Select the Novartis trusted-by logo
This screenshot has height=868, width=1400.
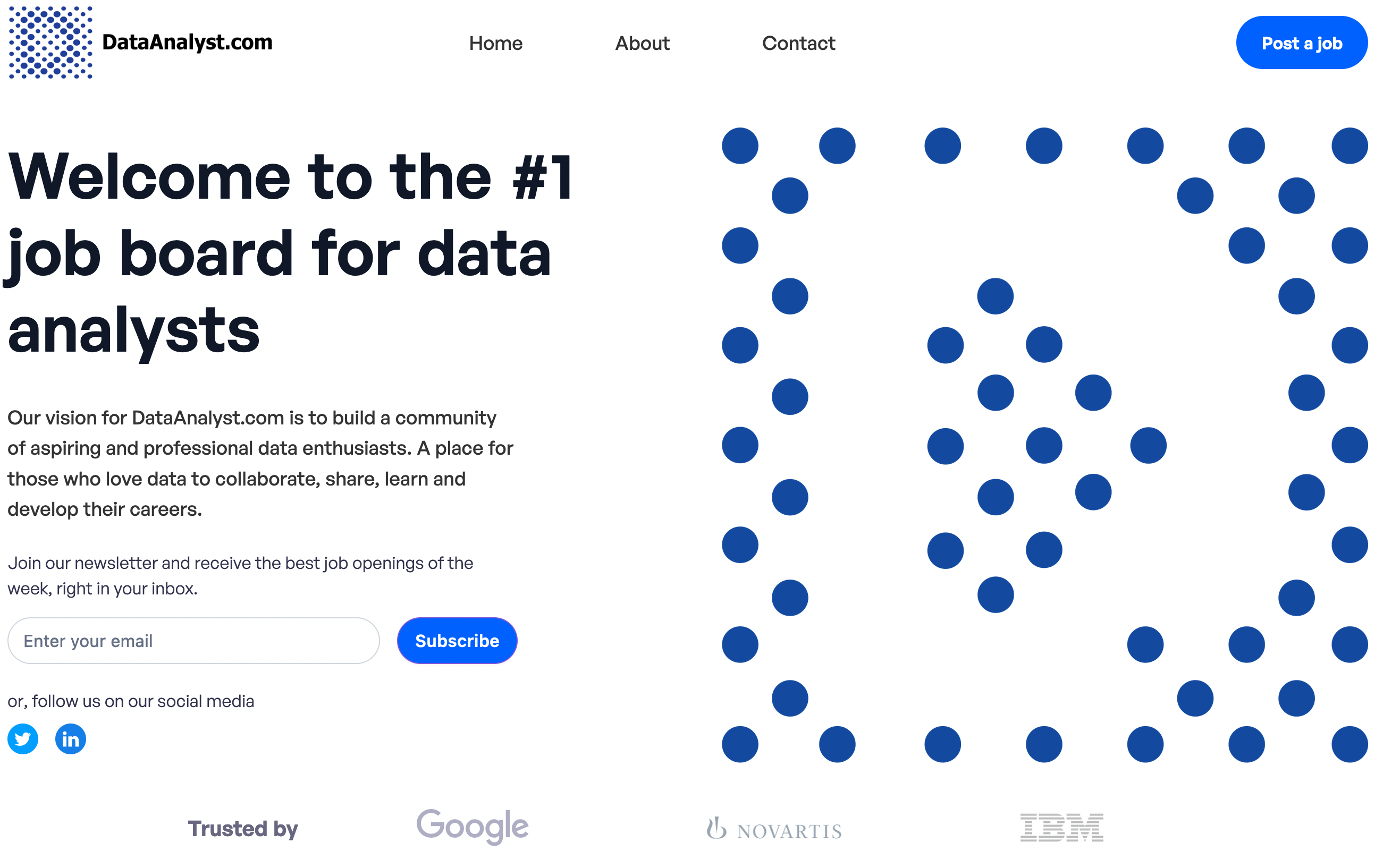[x=774, y=827]
